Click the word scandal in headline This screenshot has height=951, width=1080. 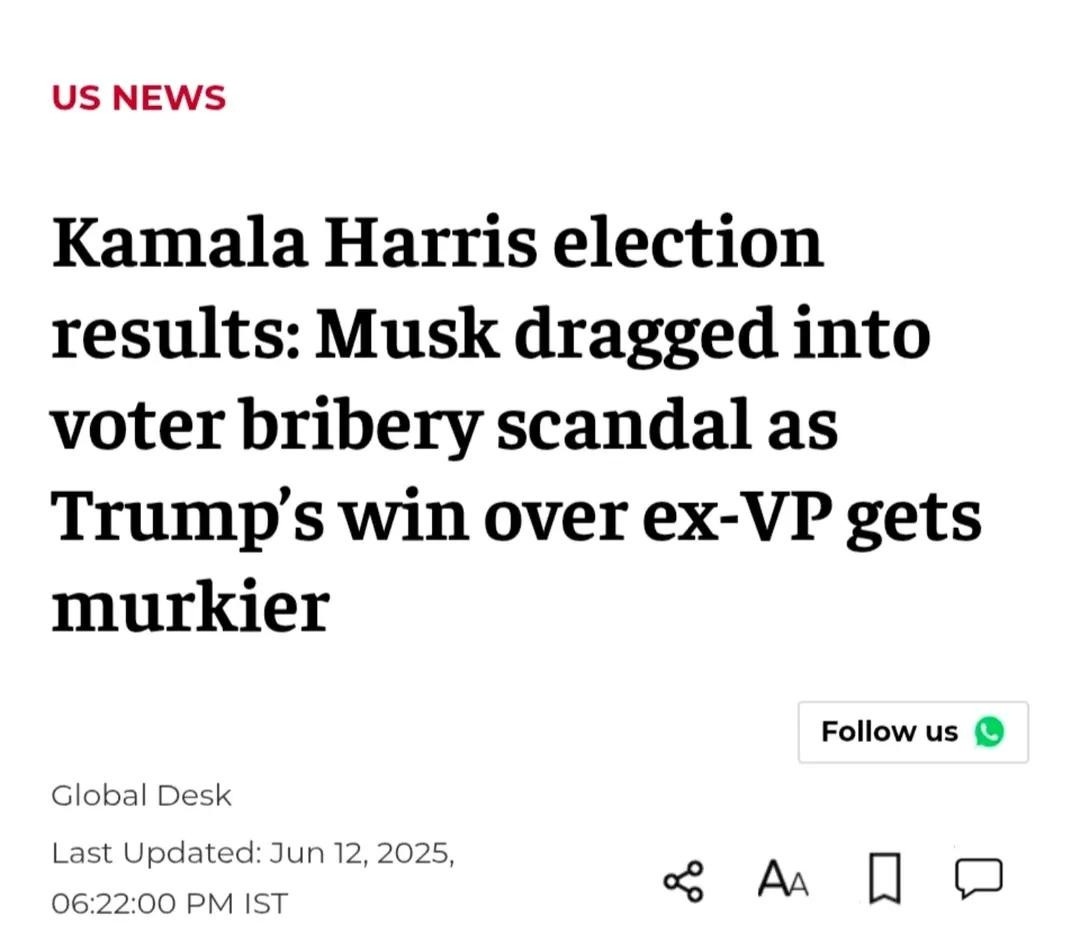click(624, 426)
